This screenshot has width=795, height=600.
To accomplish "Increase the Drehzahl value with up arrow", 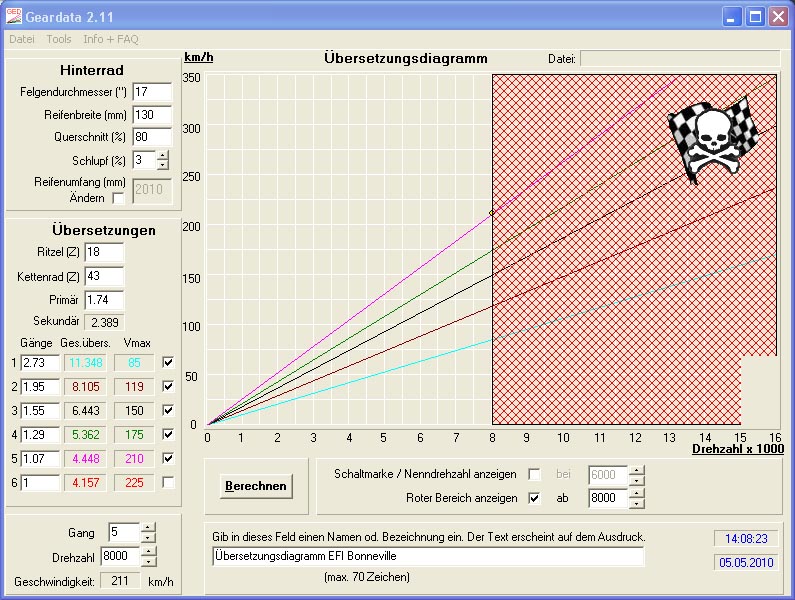I will click(x=148, y=552).
